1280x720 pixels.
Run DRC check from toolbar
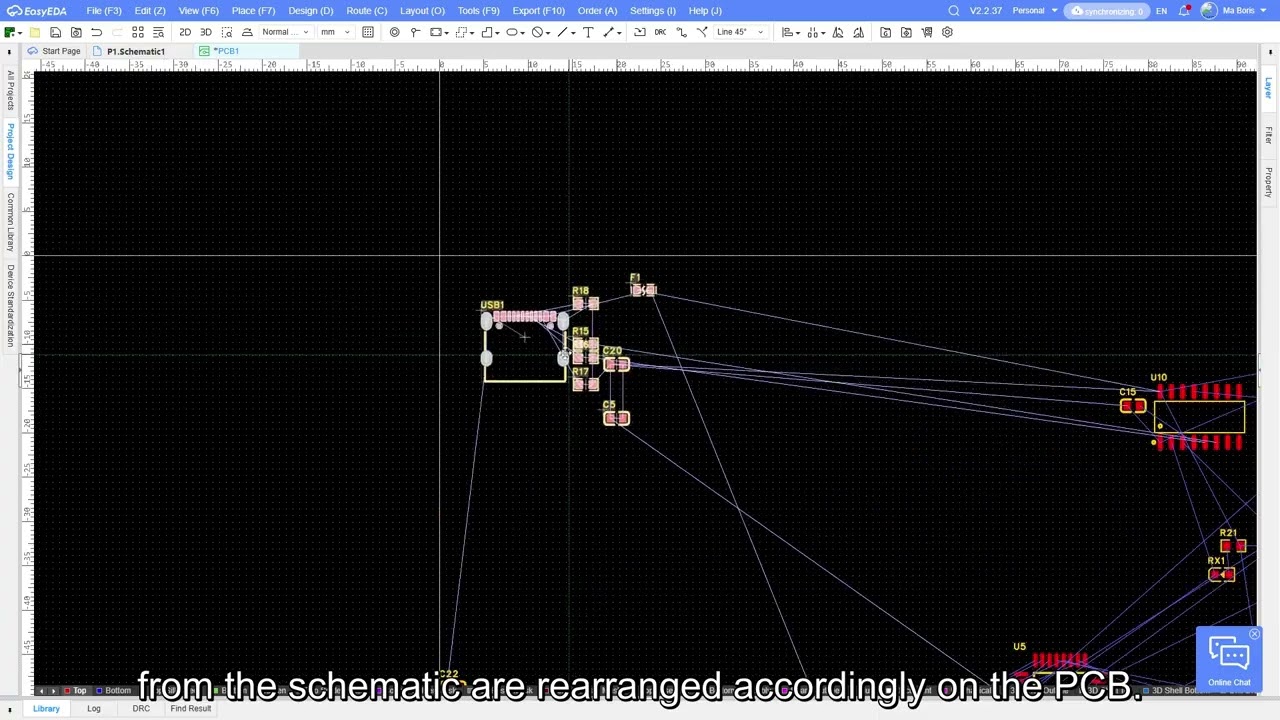click(x=660, y=32)
